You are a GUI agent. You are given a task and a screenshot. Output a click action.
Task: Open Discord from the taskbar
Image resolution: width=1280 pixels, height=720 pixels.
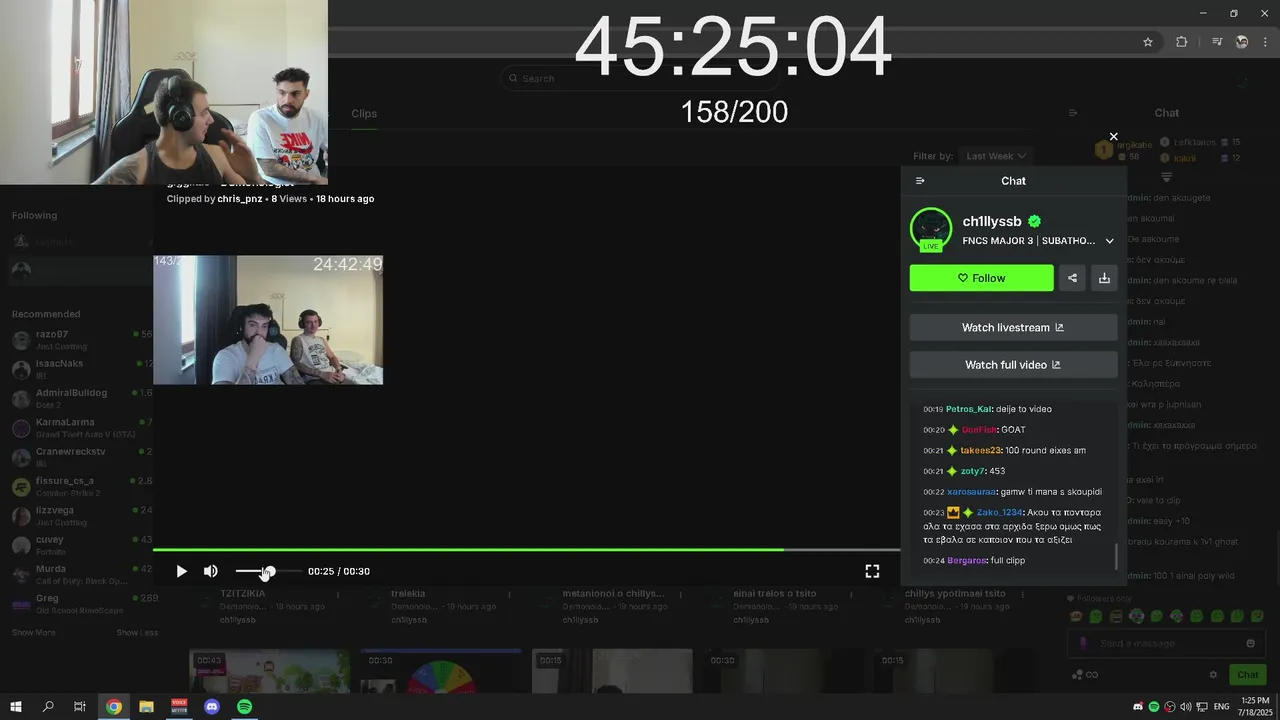[212, 707]
